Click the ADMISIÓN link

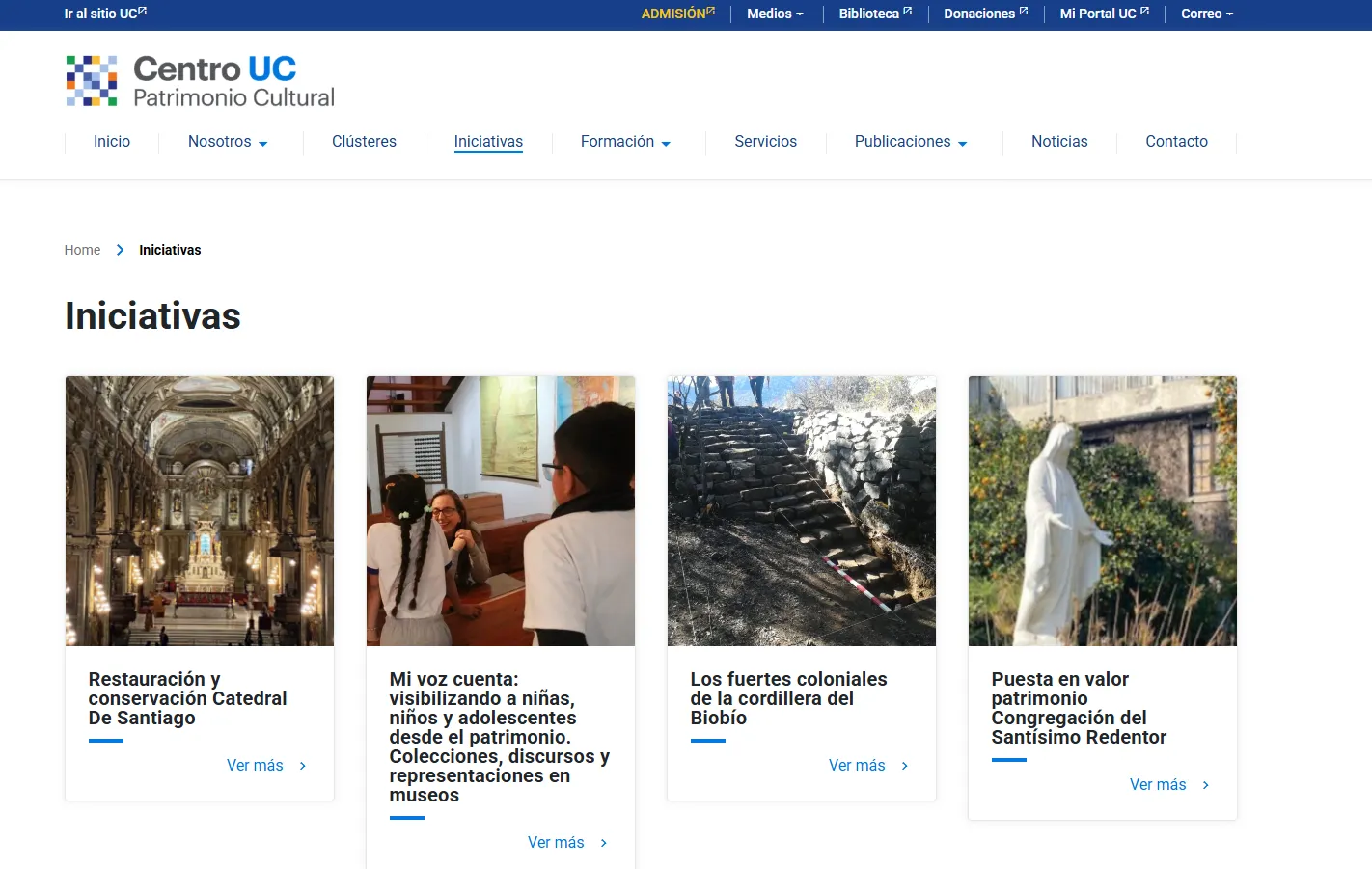(x=677, y=14)
